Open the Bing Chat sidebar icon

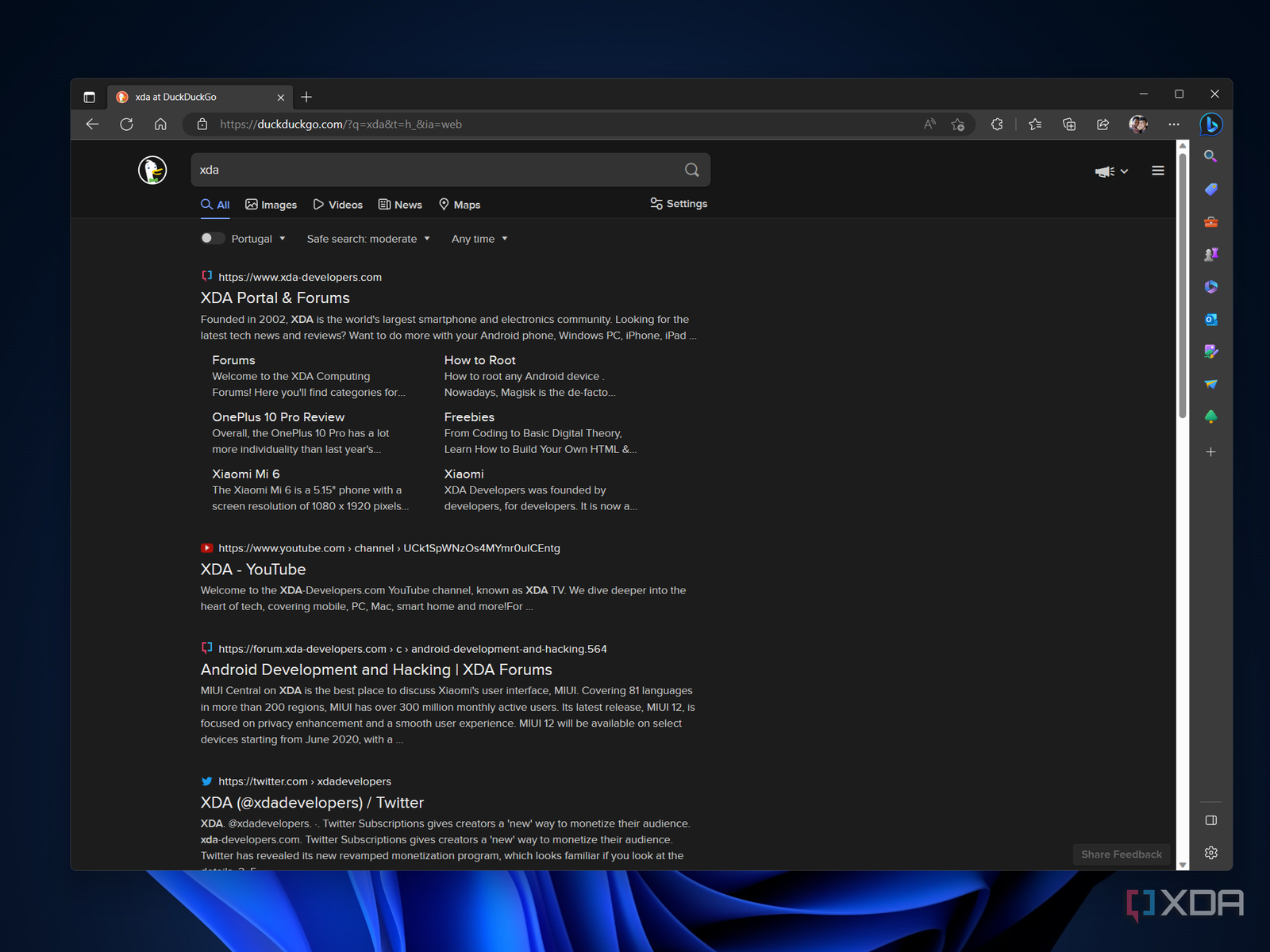click(x=1210, y=125)
